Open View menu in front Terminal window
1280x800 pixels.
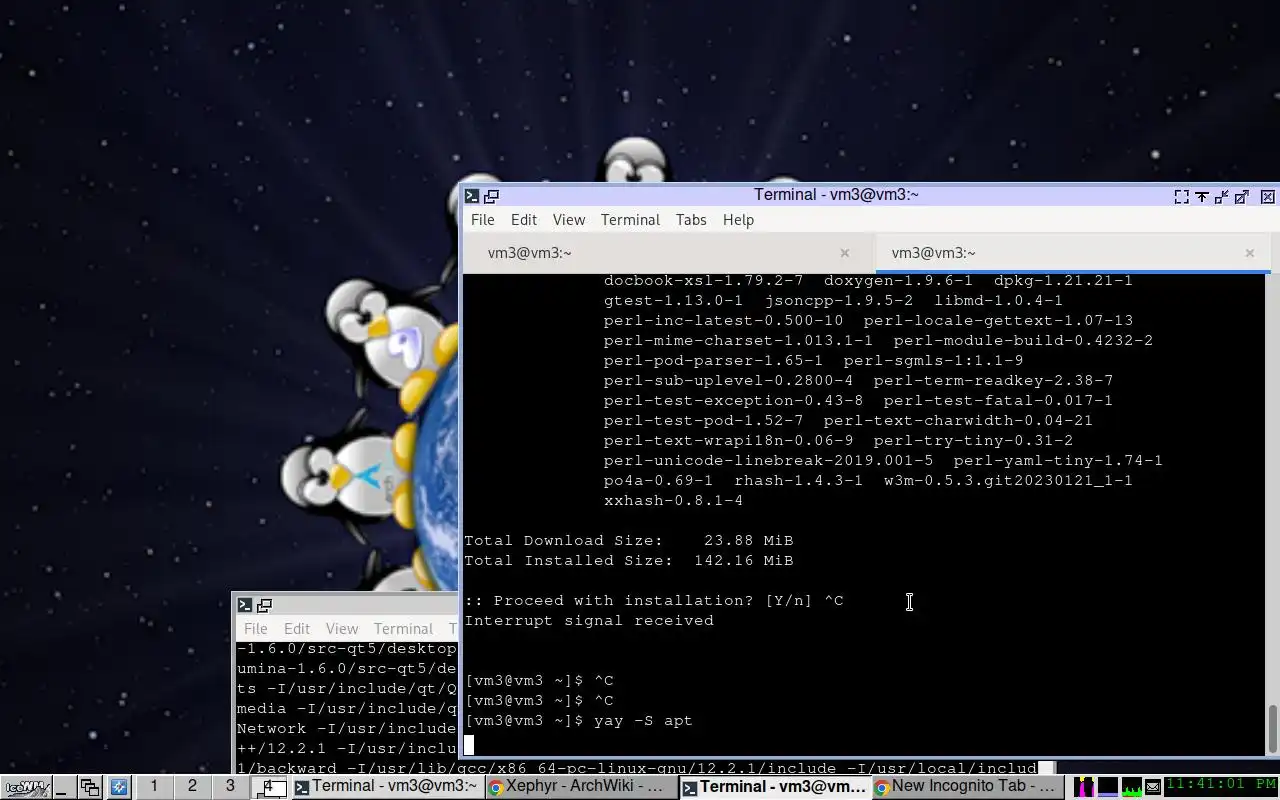pyautogui.click(x=569, y=220)
